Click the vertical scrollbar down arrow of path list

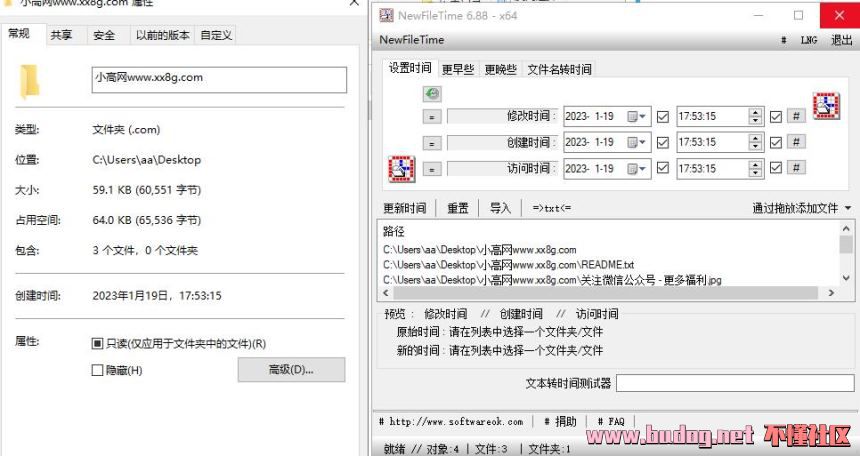pyautogui.click(x=846, y=279)
